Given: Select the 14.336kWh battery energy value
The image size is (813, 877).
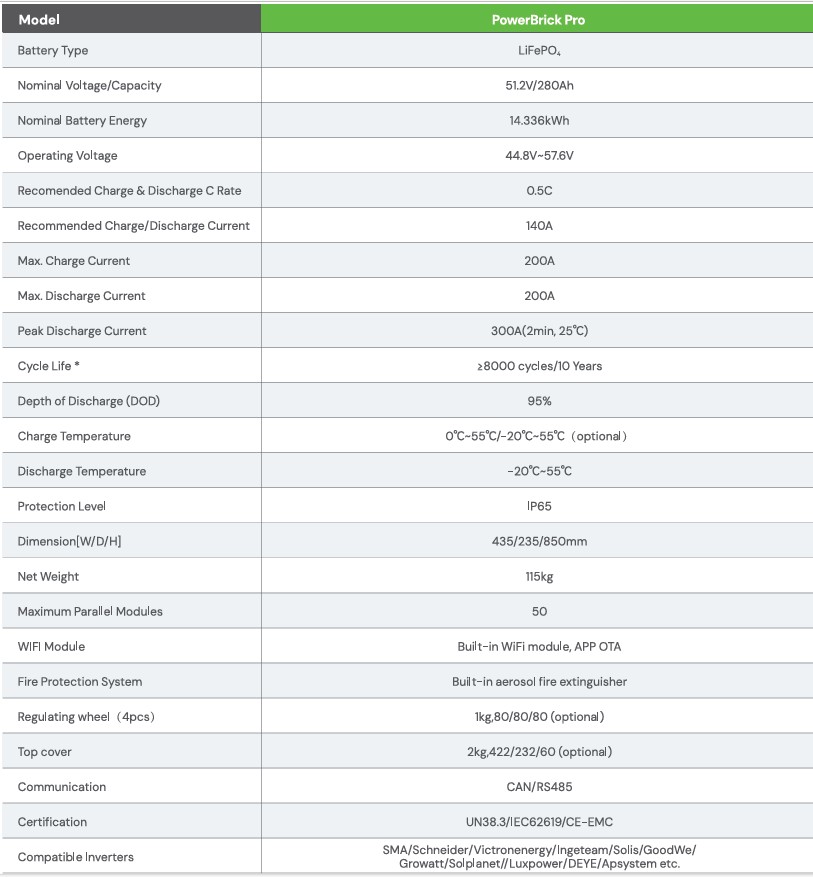Looking at the screenshot, I should [x=539, y=120].
